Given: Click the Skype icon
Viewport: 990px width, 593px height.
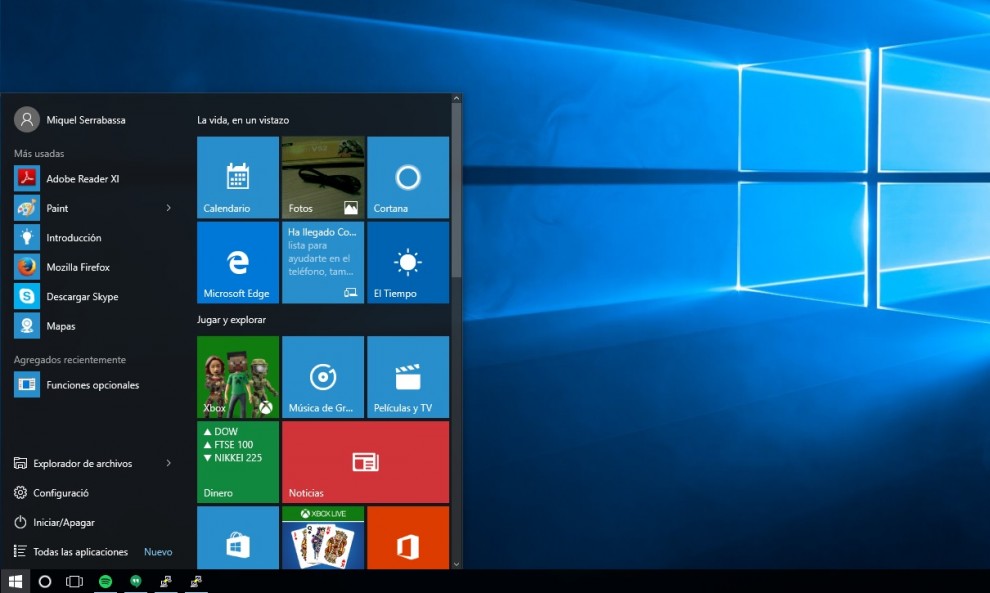Looking at the screenshot, I should pos(27,296).
